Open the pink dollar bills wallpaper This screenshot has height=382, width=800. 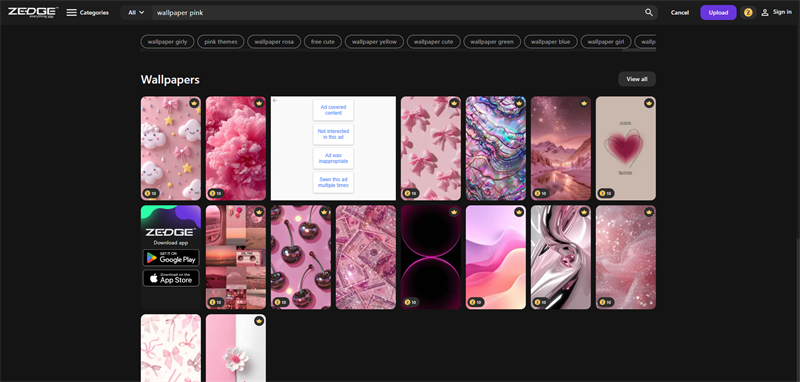click(366, 257)
